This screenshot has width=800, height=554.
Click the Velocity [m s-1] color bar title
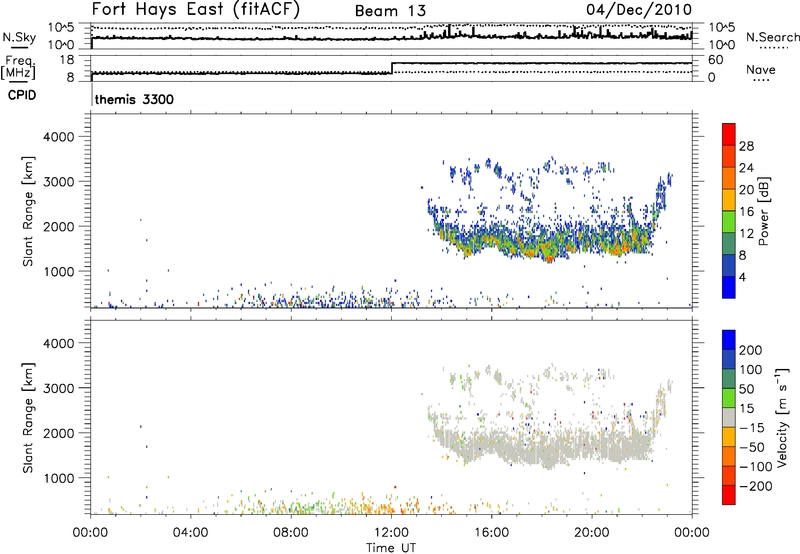[782, 417]
